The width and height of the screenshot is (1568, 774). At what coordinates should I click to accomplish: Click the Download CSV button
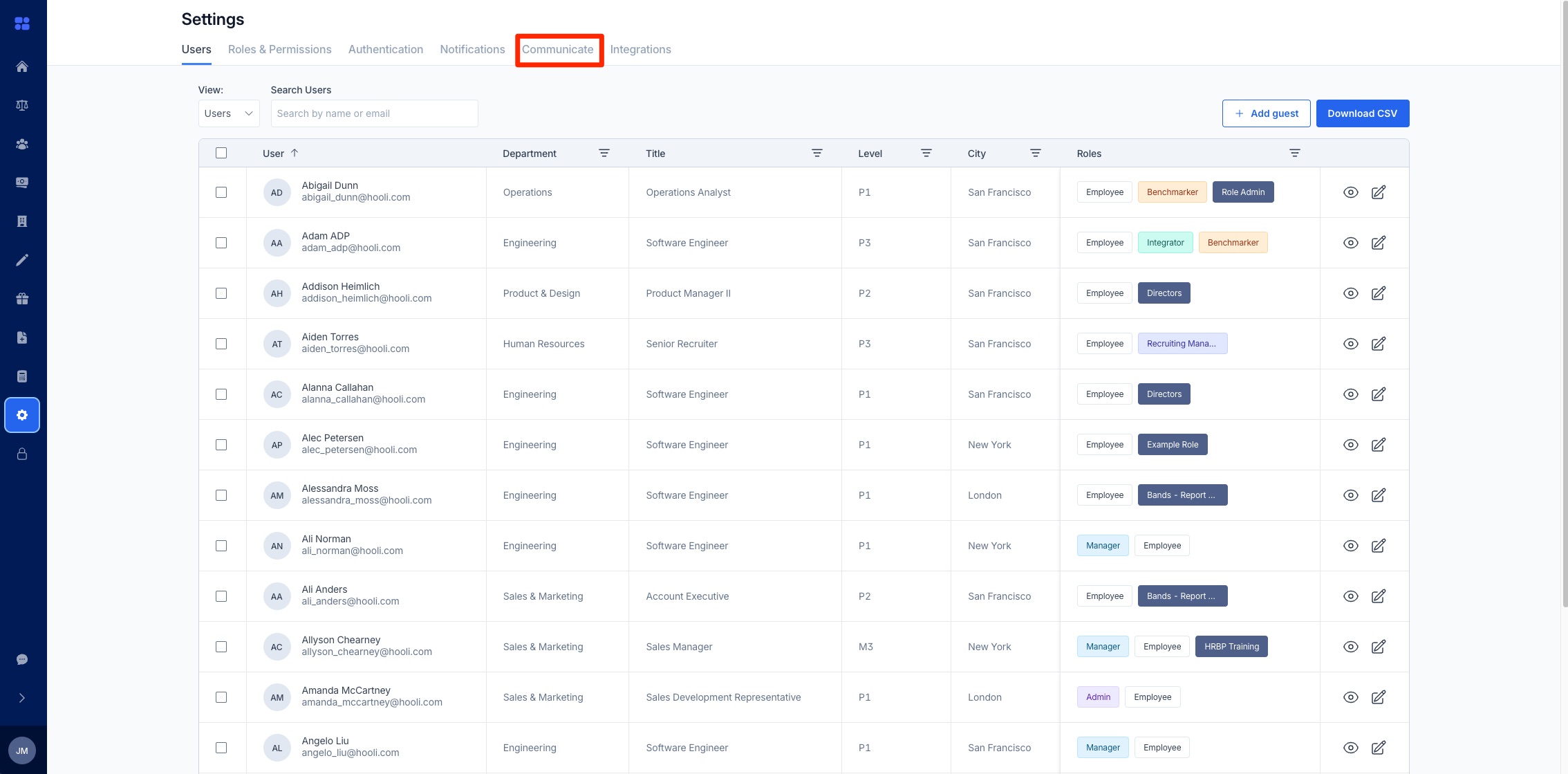(1362, 113)
